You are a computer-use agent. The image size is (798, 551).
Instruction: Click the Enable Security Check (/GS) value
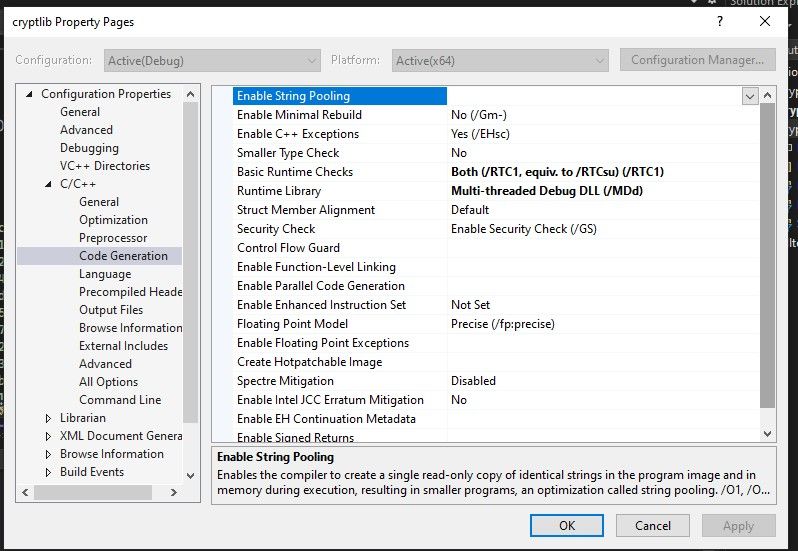point(524,229)
